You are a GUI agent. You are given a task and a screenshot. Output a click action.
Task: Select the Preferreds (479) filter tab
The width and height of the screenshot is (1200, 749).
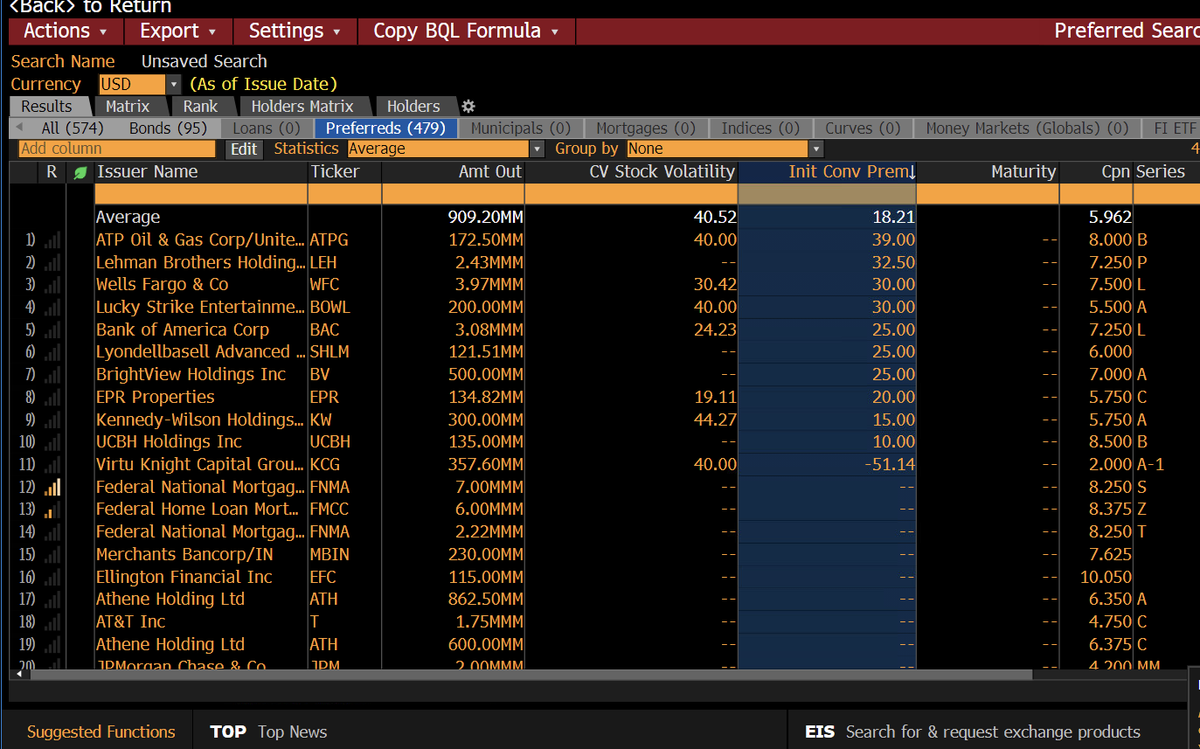point(386,128)
